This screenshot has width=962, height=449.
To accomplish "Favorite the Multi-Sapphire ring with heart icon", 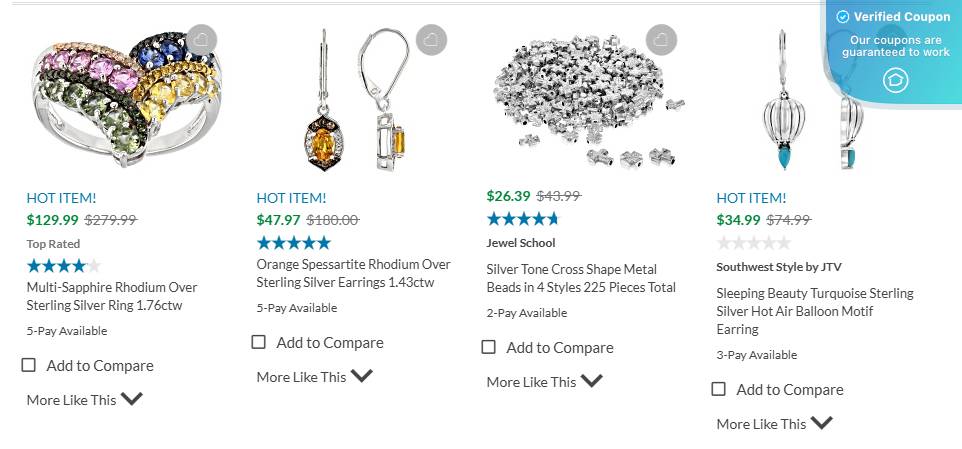I will coord(201,40).
